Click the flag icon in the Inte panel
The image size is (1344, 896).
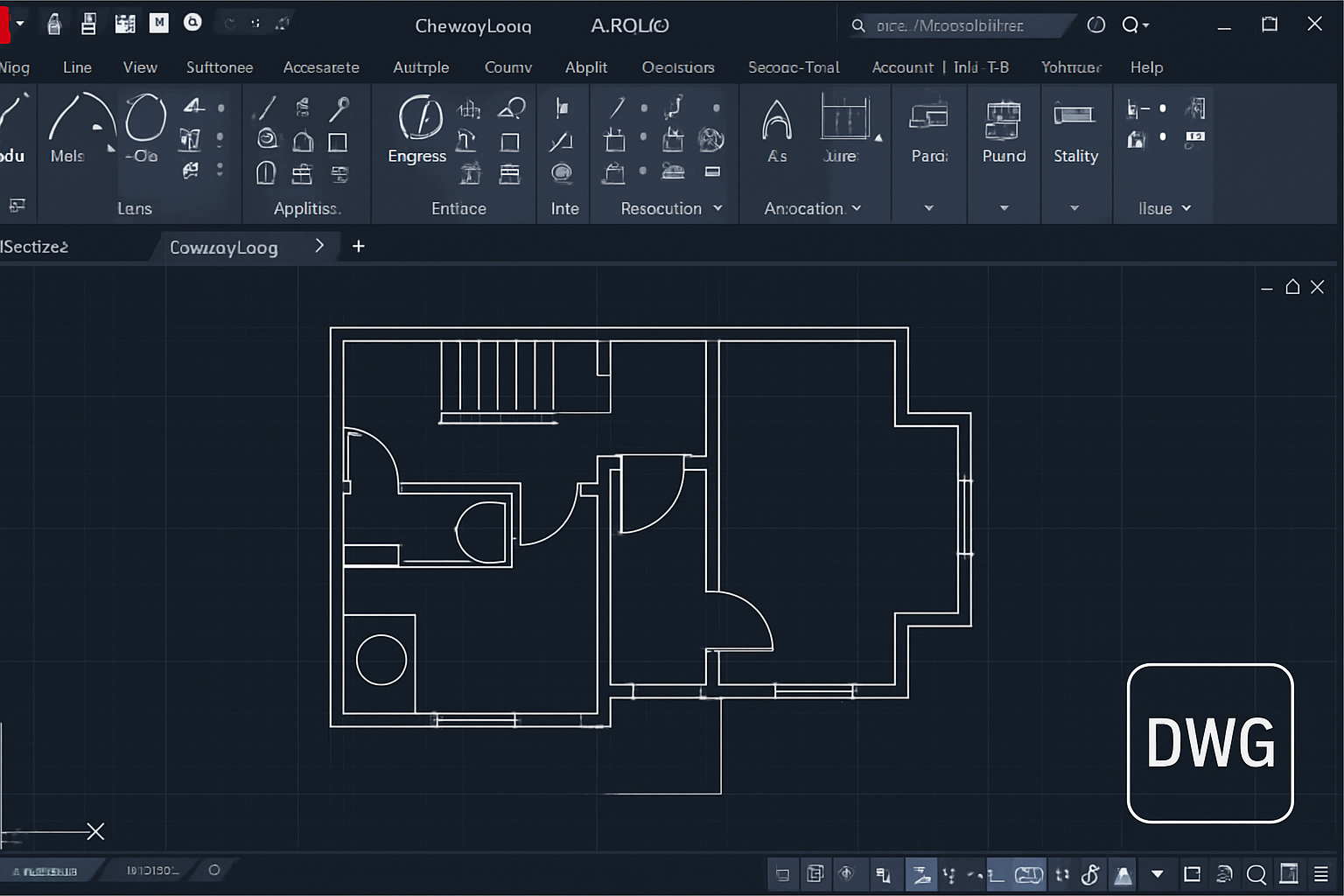(x=563, y=108)
